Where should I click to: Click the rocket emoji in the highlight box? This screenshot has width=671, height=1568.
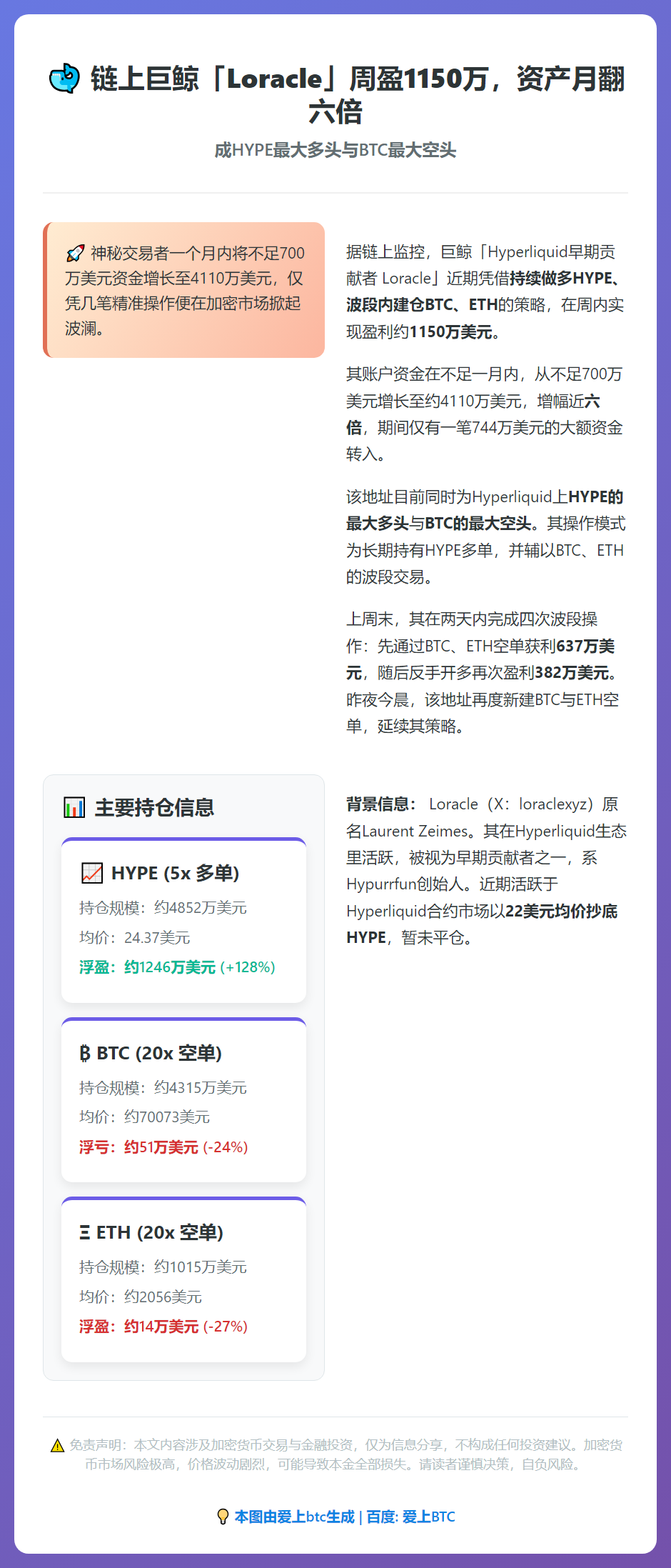click(75, 254)
